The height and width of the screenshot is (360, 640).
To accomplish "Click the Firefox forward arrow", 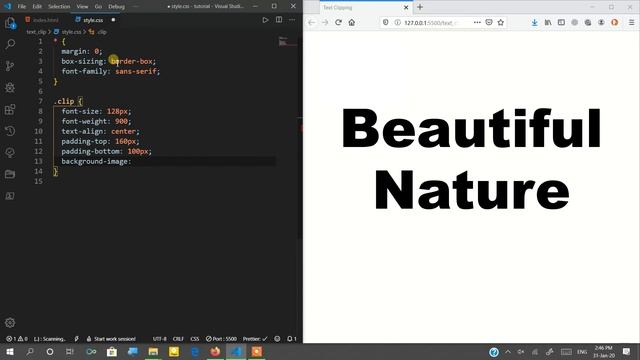I will coord(325,22).
